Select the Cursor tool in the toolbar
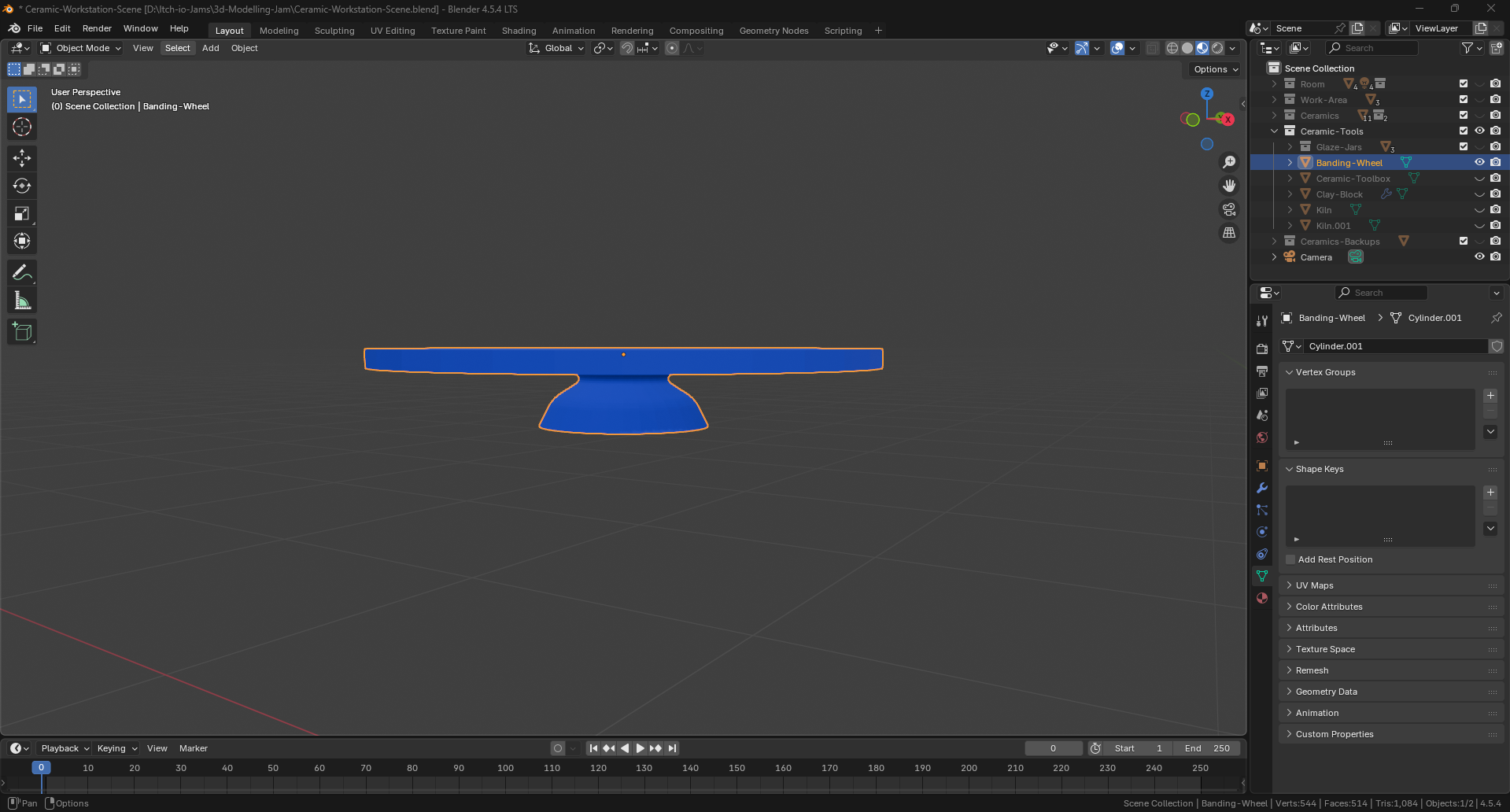Viewport: 1510px width, 812px height. (x=22, y=127)
